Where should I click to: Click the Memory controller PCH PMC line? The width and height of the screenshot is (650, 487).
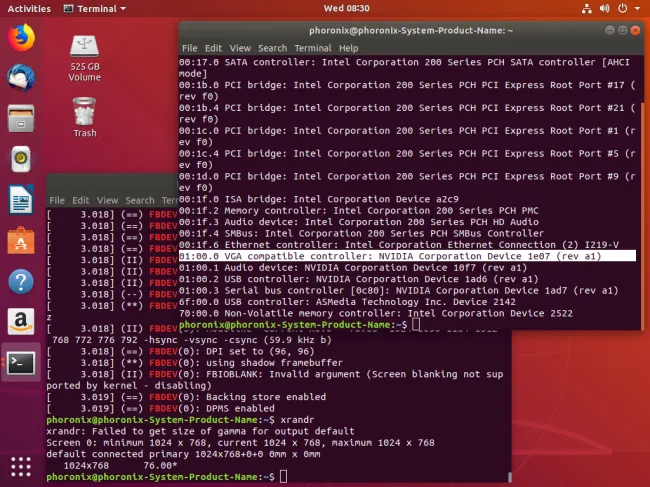tap(359, 211)
